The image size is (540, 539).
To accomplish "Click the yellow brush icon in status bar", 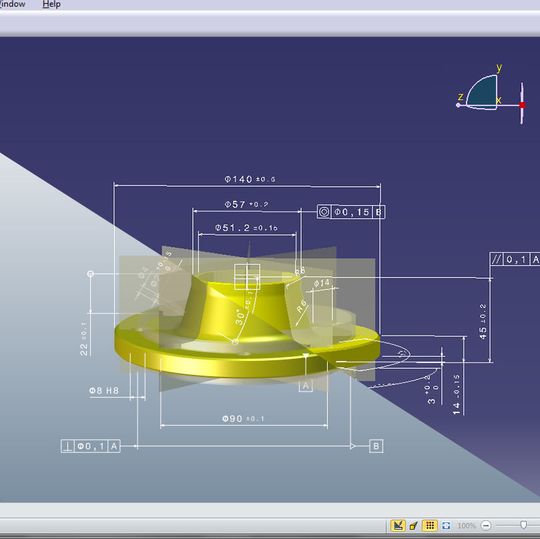I will (x=414, y=525).
